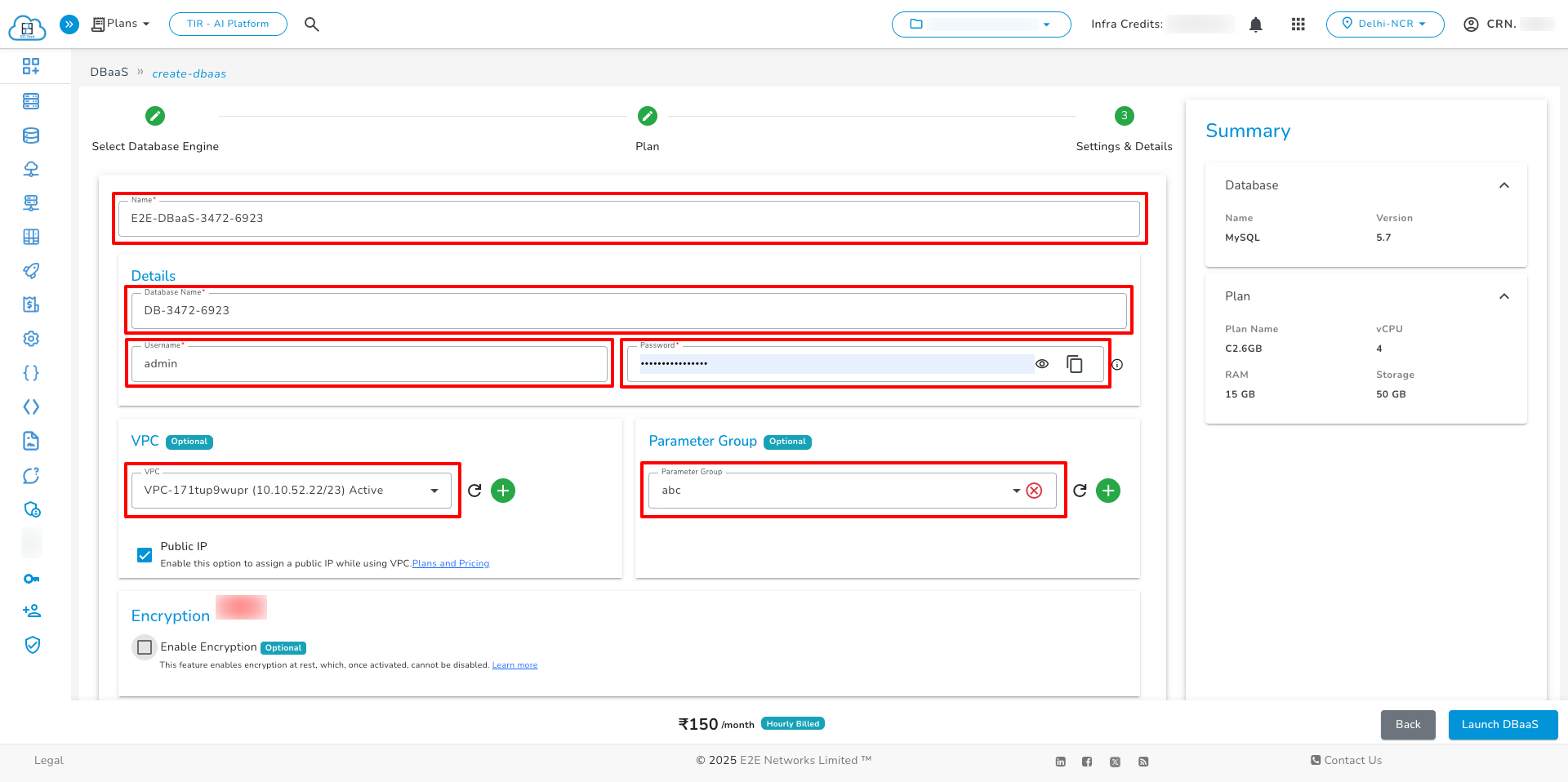The height and width of the screenshot is (782, 1568).
Task: Open the Plans and Pricing link
Action: [x=450, y=563]
